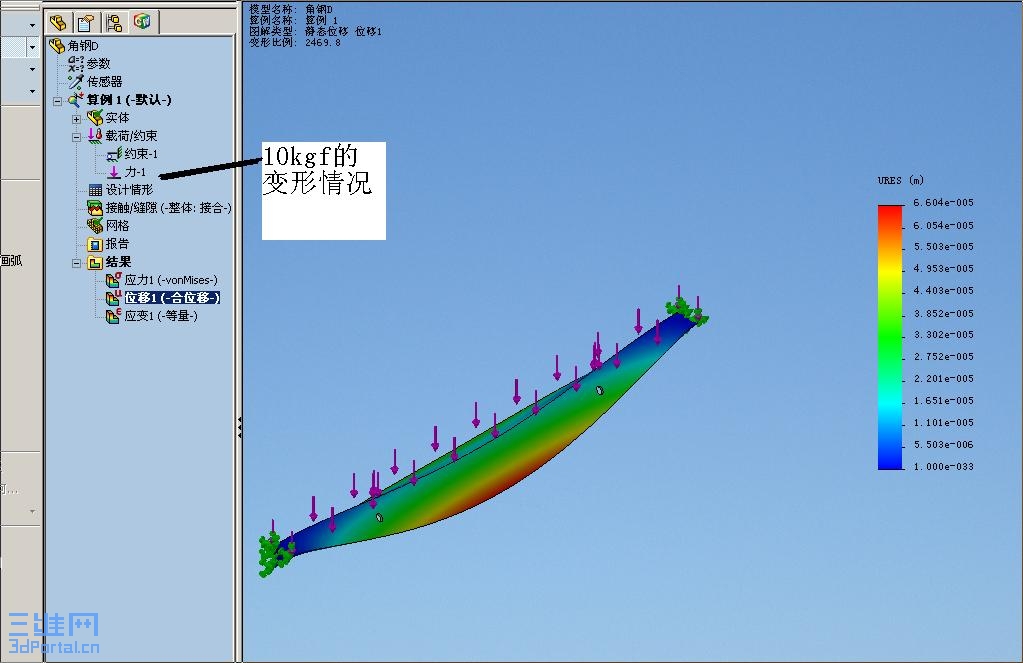Collapse the 算例 1 study node
Viewport: 1023px width, 663px height.
[57, 101]
